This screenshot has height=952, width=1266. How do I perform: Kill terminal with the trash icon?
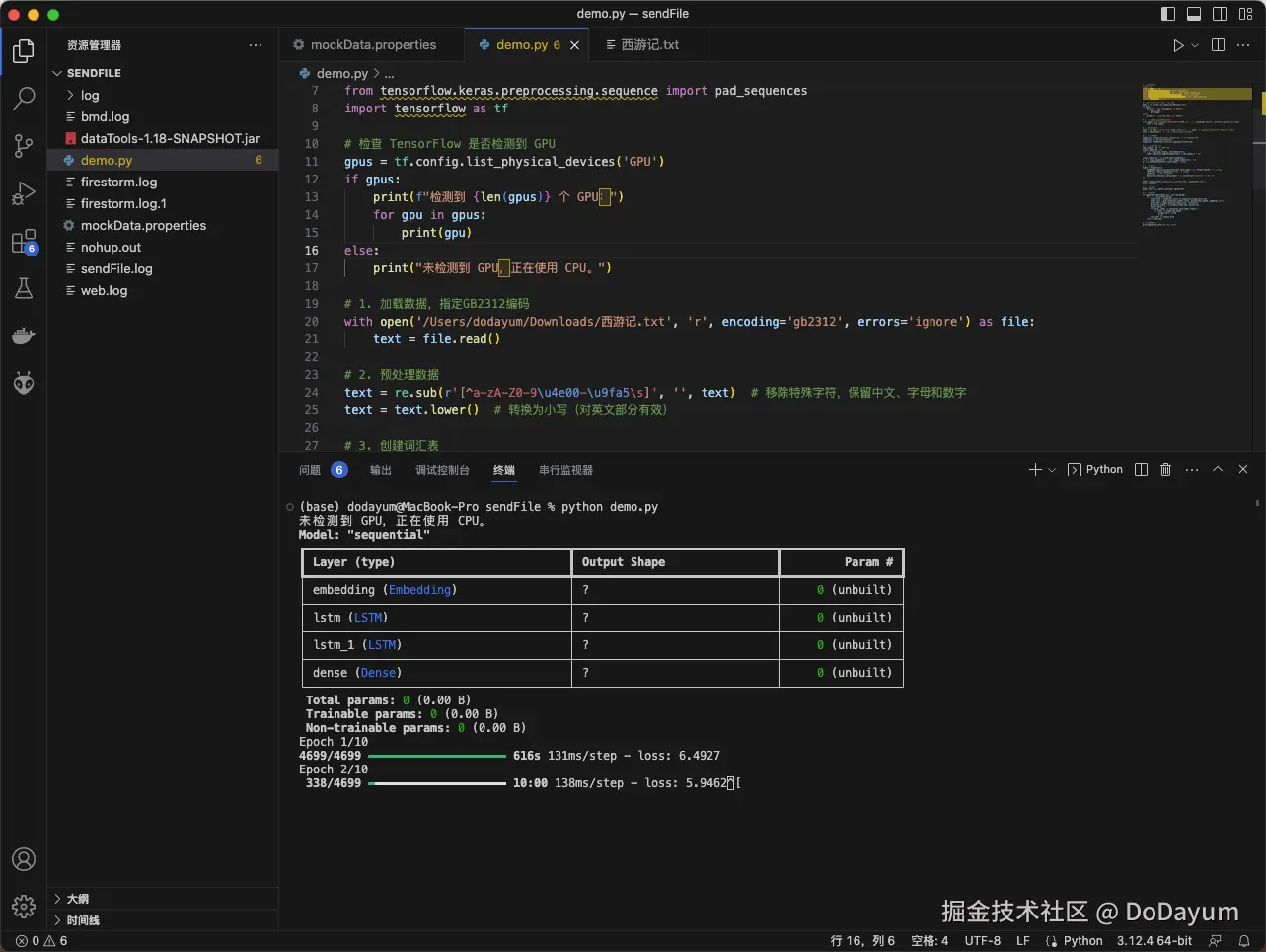[x=1165, y=470]
